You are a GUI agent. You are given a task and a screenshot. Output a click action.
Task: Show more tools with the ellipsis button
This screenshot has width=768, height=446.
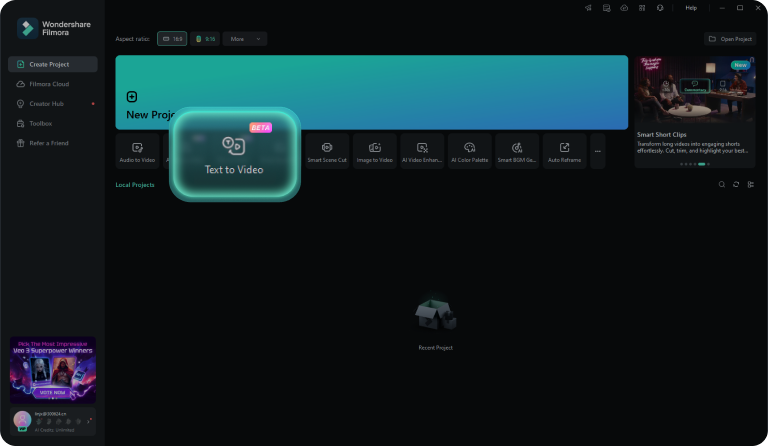click(598, 151)
